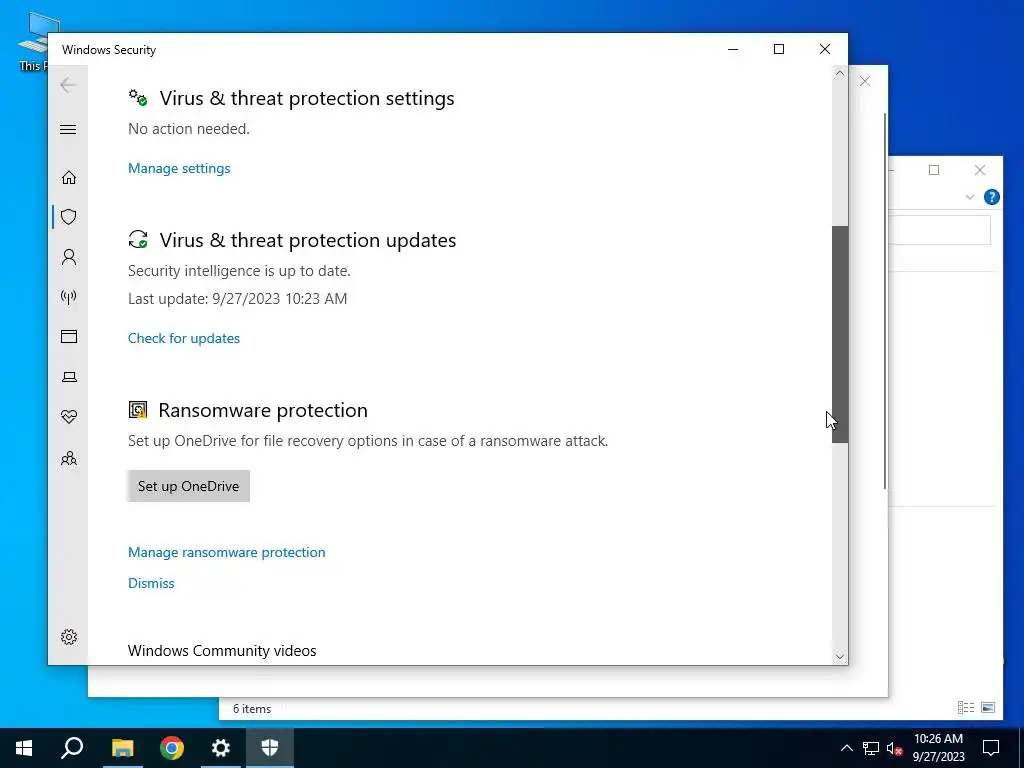Open Manage ransomware protection link
Viewport: 1024px width, 768px height.
227,552
